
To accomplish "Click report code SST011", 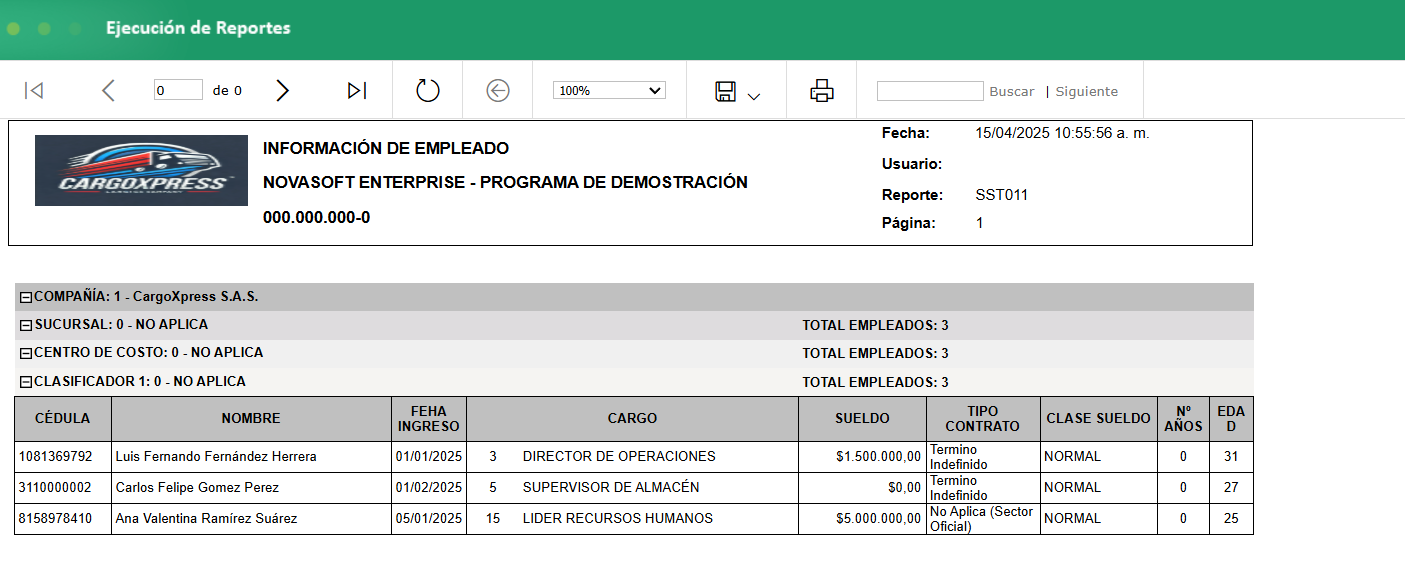I will (x=1002, y=195).
